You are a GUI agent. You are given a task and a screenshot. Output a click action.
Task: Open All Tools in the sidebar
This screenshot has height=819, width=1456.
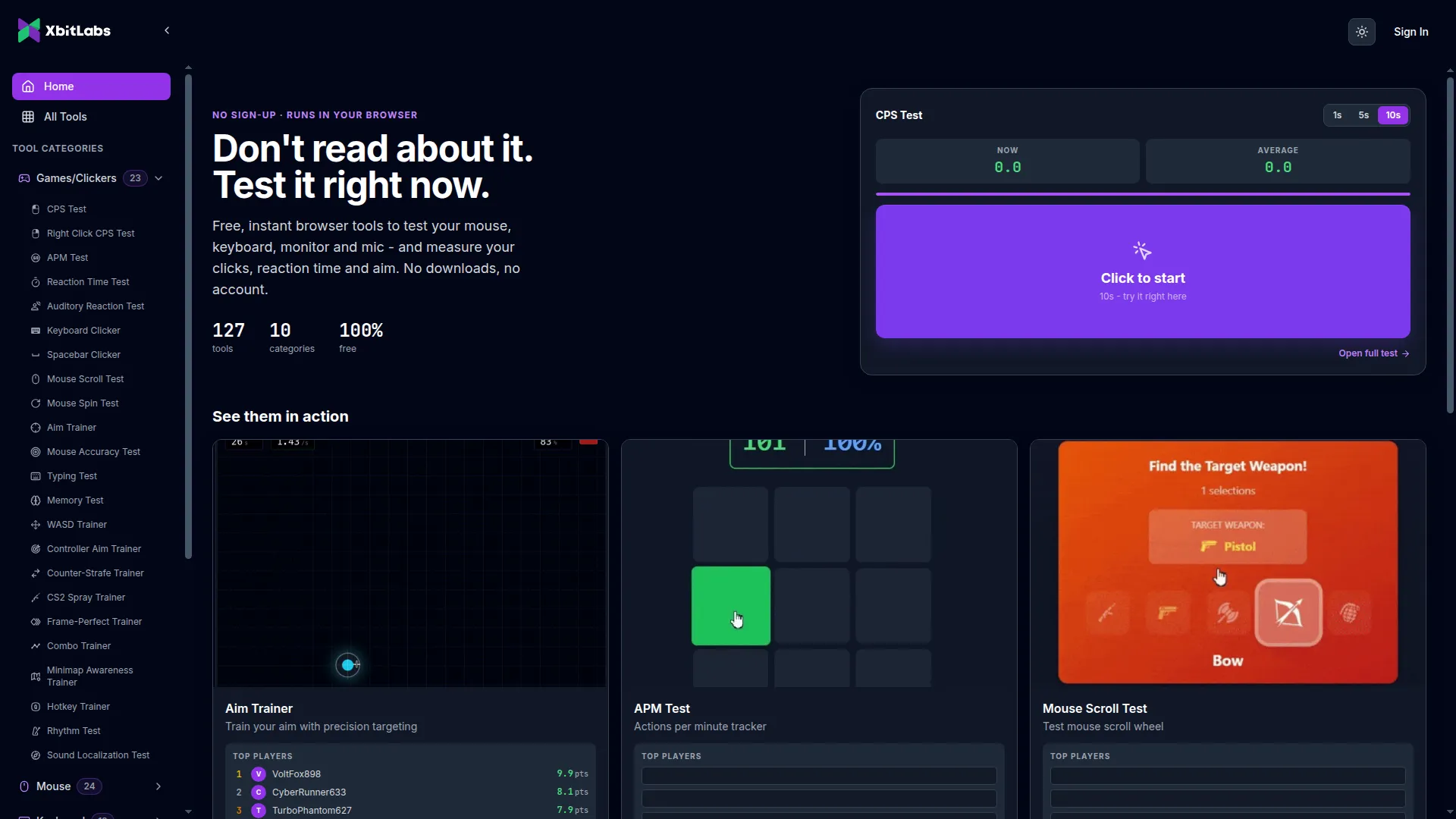[x=91, y=117]
